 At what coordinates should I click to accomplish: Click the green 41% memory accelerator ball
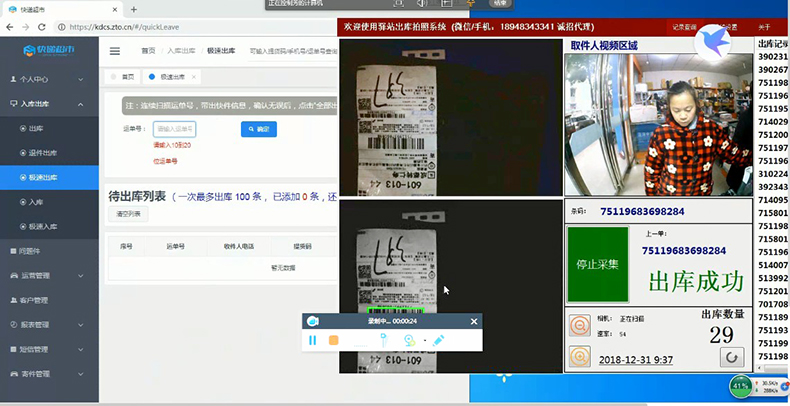click(740, 386)
